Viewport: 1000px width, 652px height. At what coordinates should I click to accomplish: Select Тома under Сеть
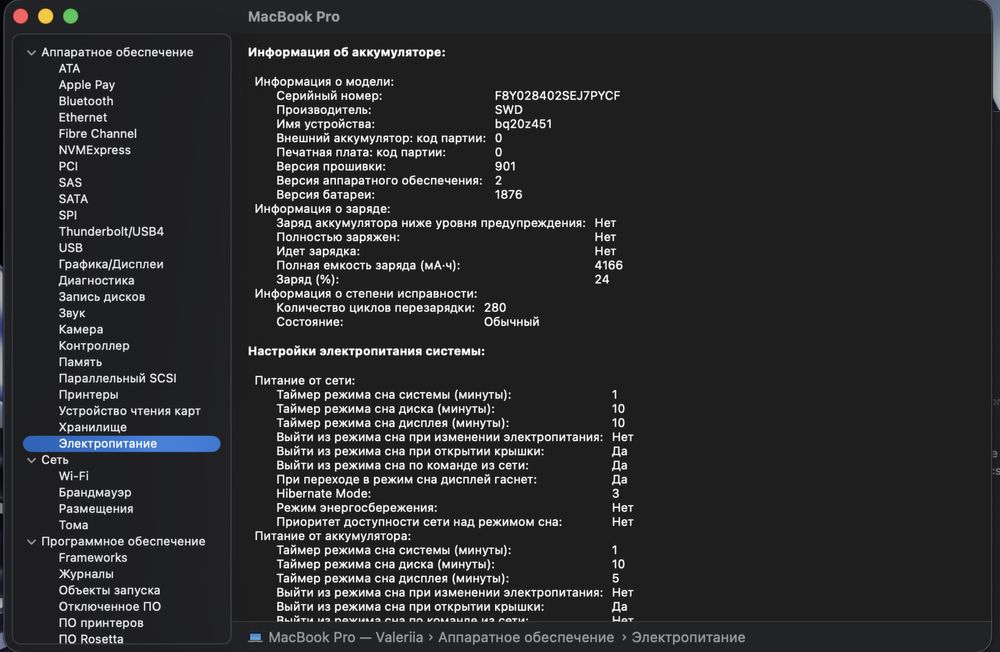73,525
